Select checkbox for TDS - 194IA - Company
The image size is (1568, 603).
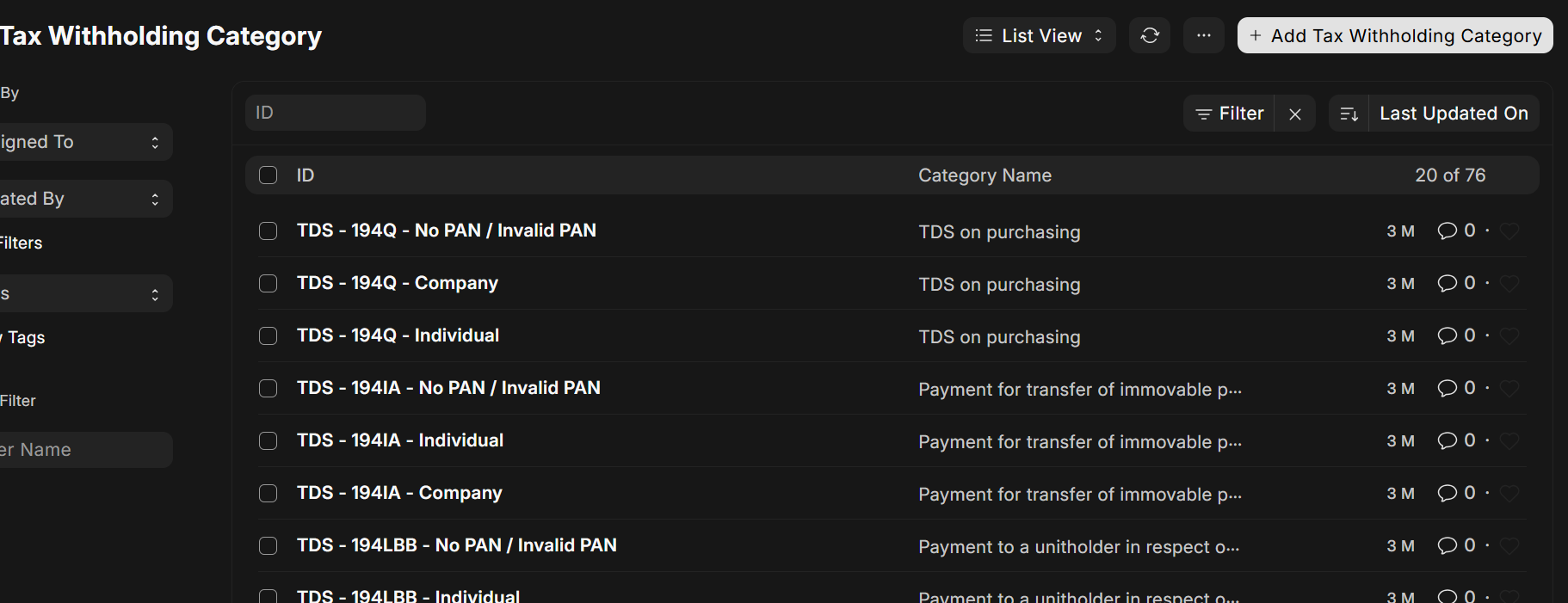[269, 493]
